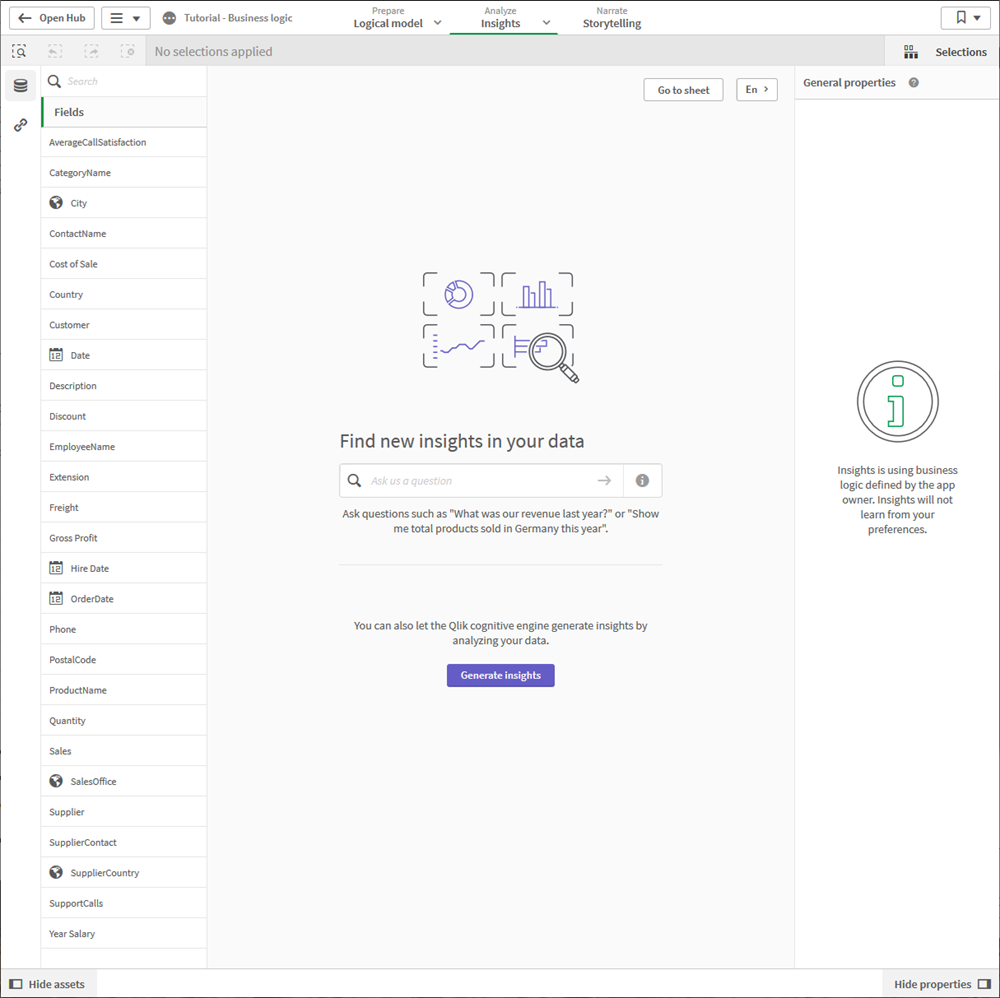Viewport: 1000px width, 998px height.
Task: Switch to the Narrate Storytelling tab
Action: pyautogui.click(x=611, y=17)
